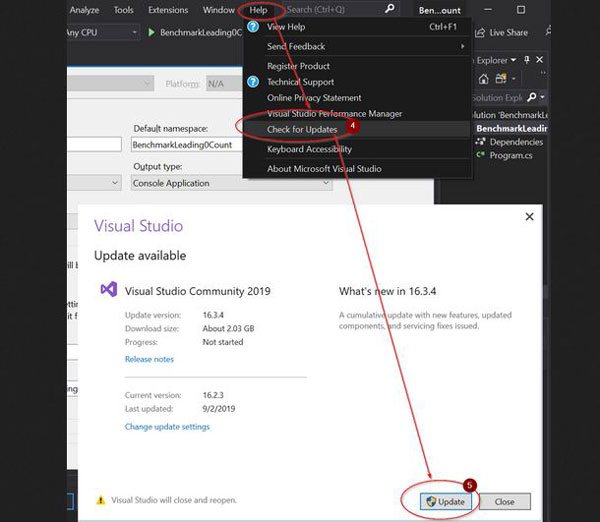This screenshot has width=600, height=522.
Task: Open the Help menu
Action: [258, 10]
